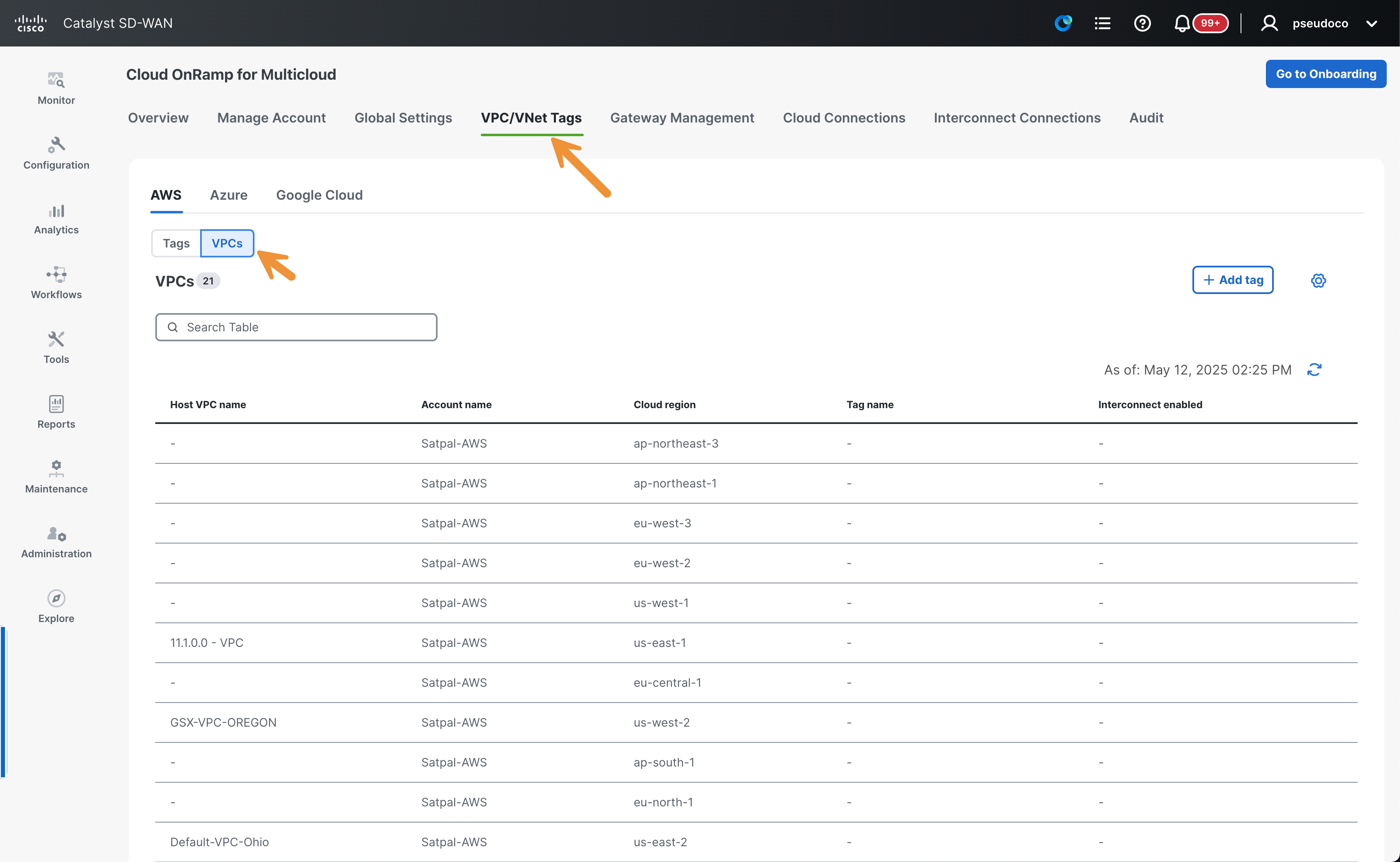The image size is (1400, 862).
Task: Click the eu-west-2 region cell
Action: click(662, 563)
